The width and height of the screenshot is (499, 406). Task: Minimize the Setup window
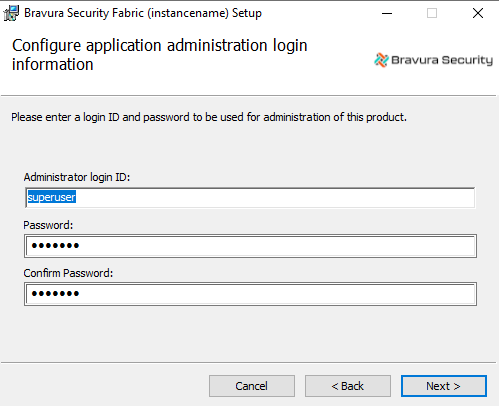point(387,14)
